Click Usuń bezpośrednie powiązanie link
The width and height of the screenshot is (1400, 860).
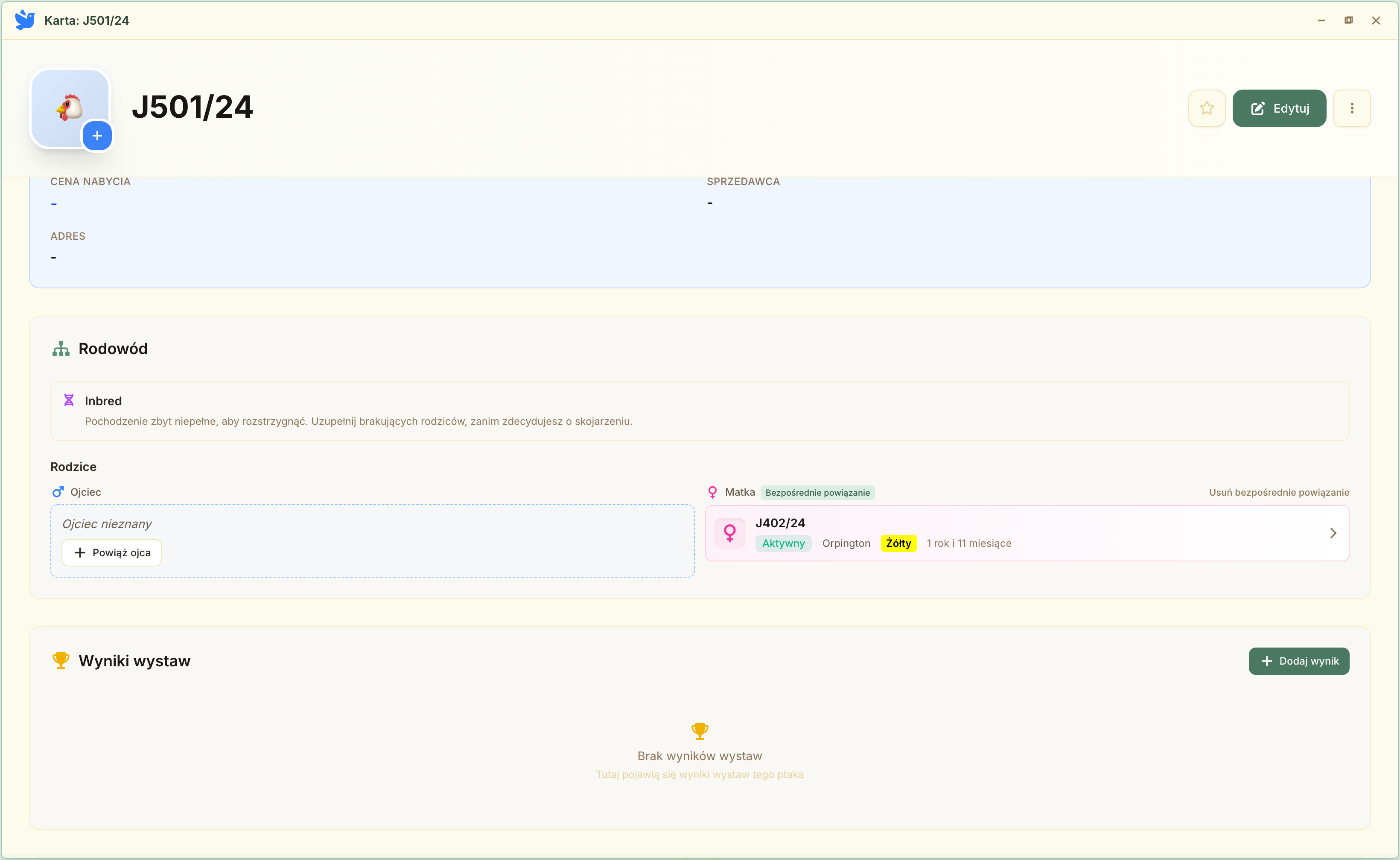pyautogui.click(x=1279, y=493)
